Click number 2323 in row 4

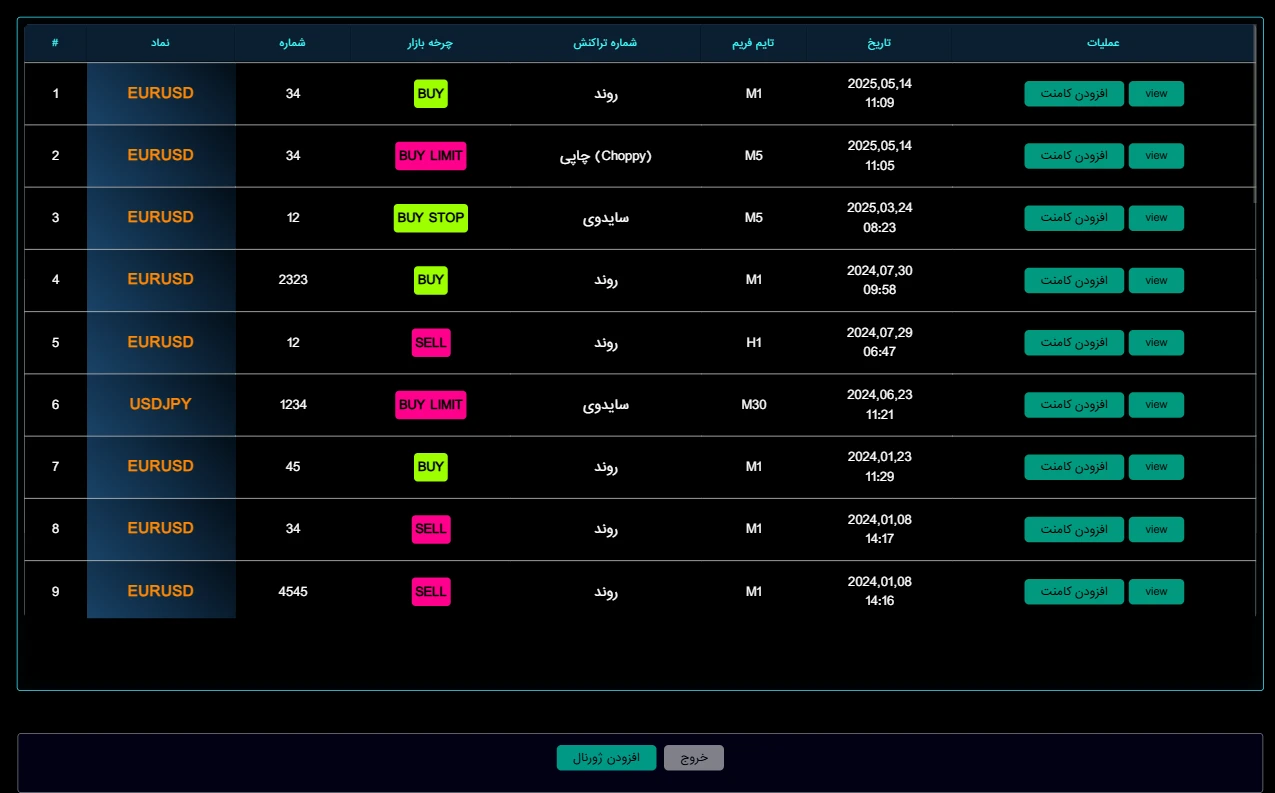point(293,280)
